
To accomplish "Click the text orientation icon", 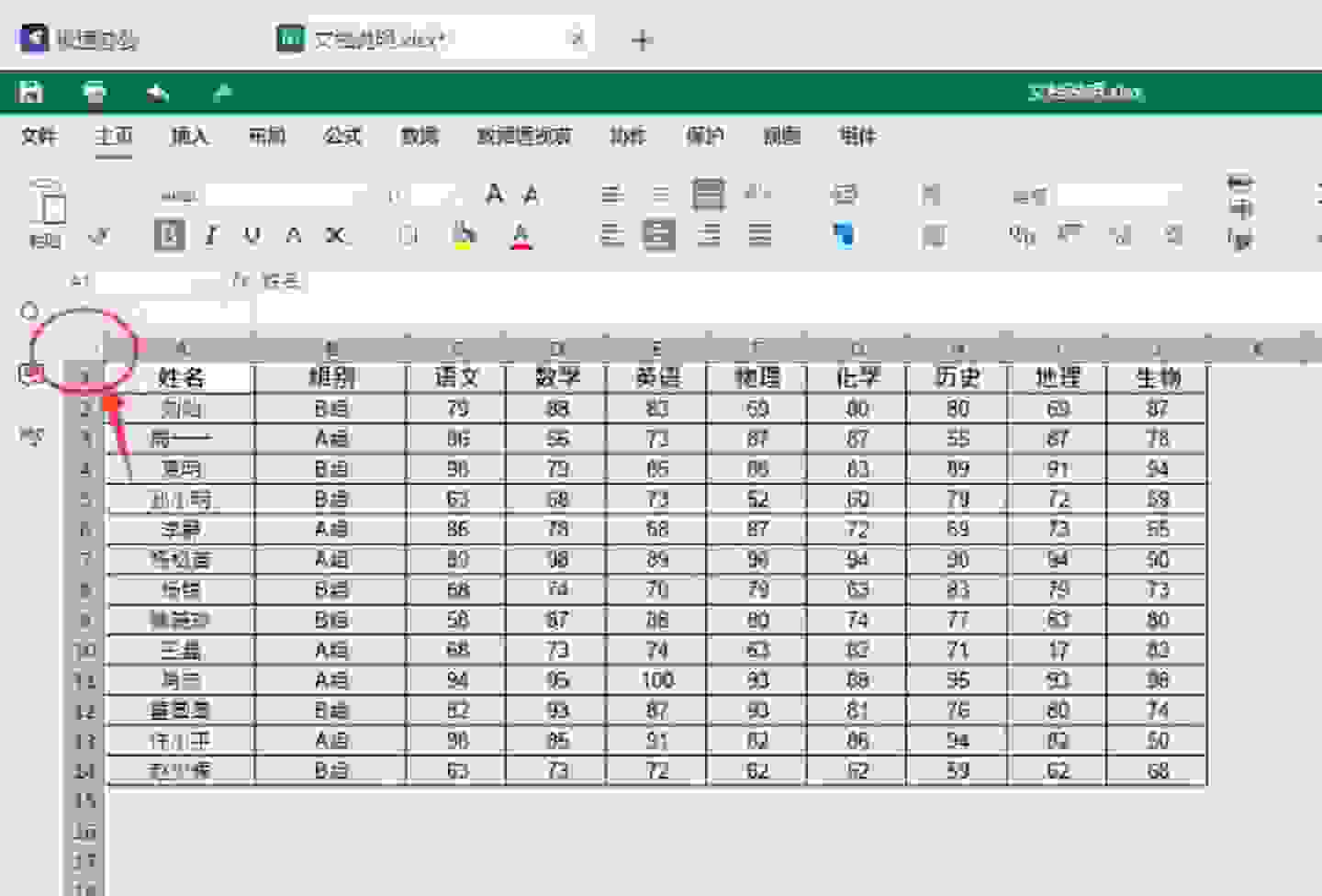I will click(757, 193).
